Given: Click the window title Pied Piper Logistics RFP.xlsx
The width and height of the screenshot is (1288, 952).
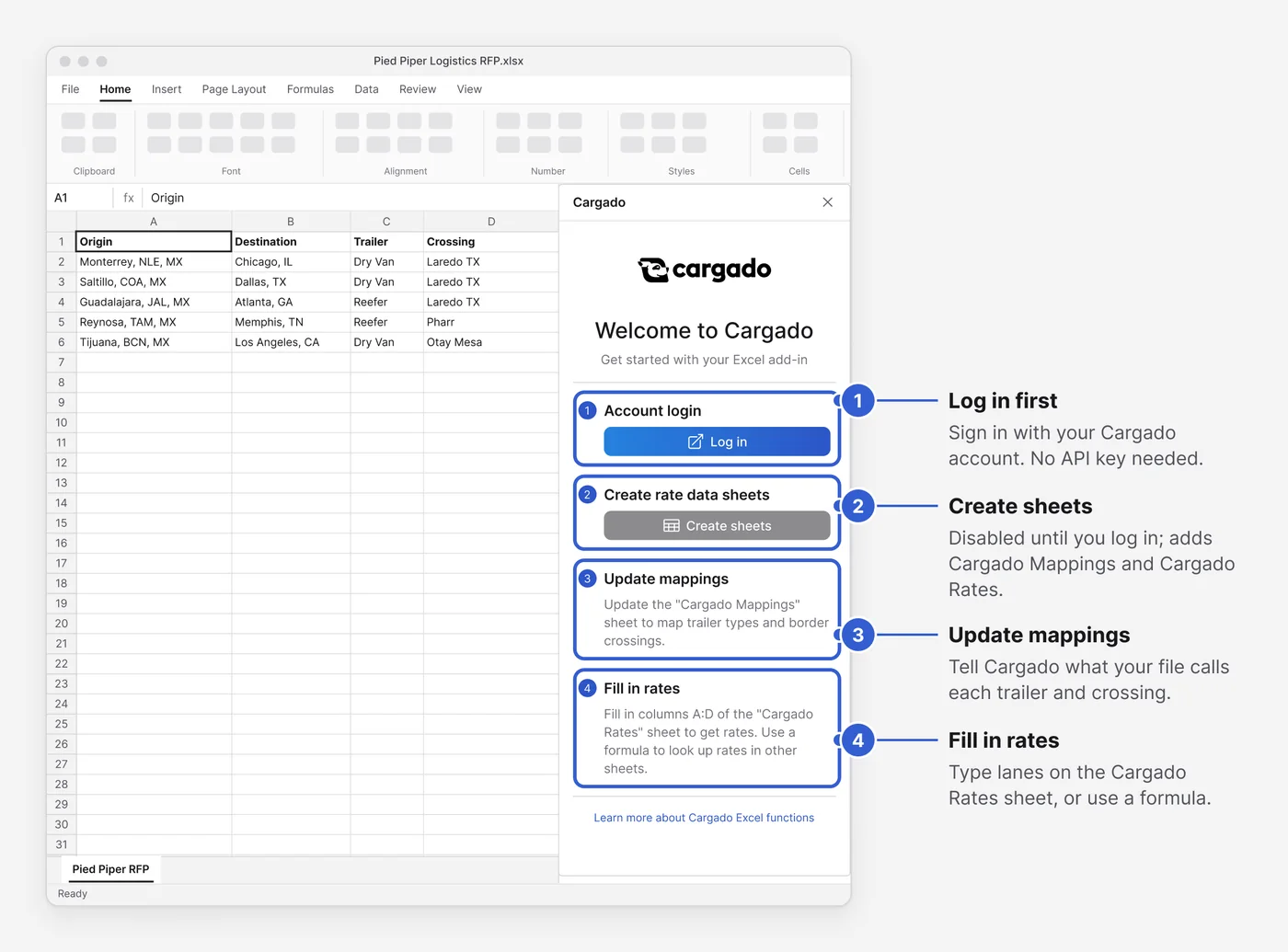Looking at the screenshot, I should (448, 62).
